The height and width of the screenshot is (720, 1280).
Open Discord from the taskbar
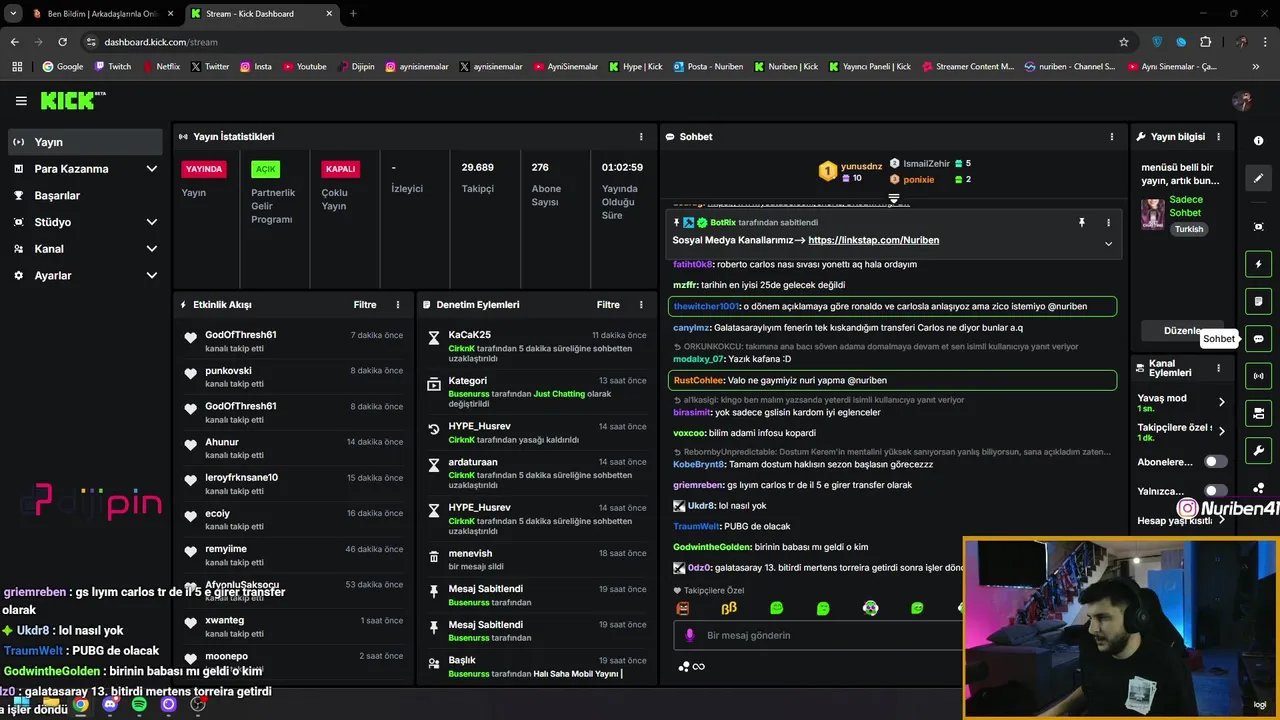[x=110, y=704]
